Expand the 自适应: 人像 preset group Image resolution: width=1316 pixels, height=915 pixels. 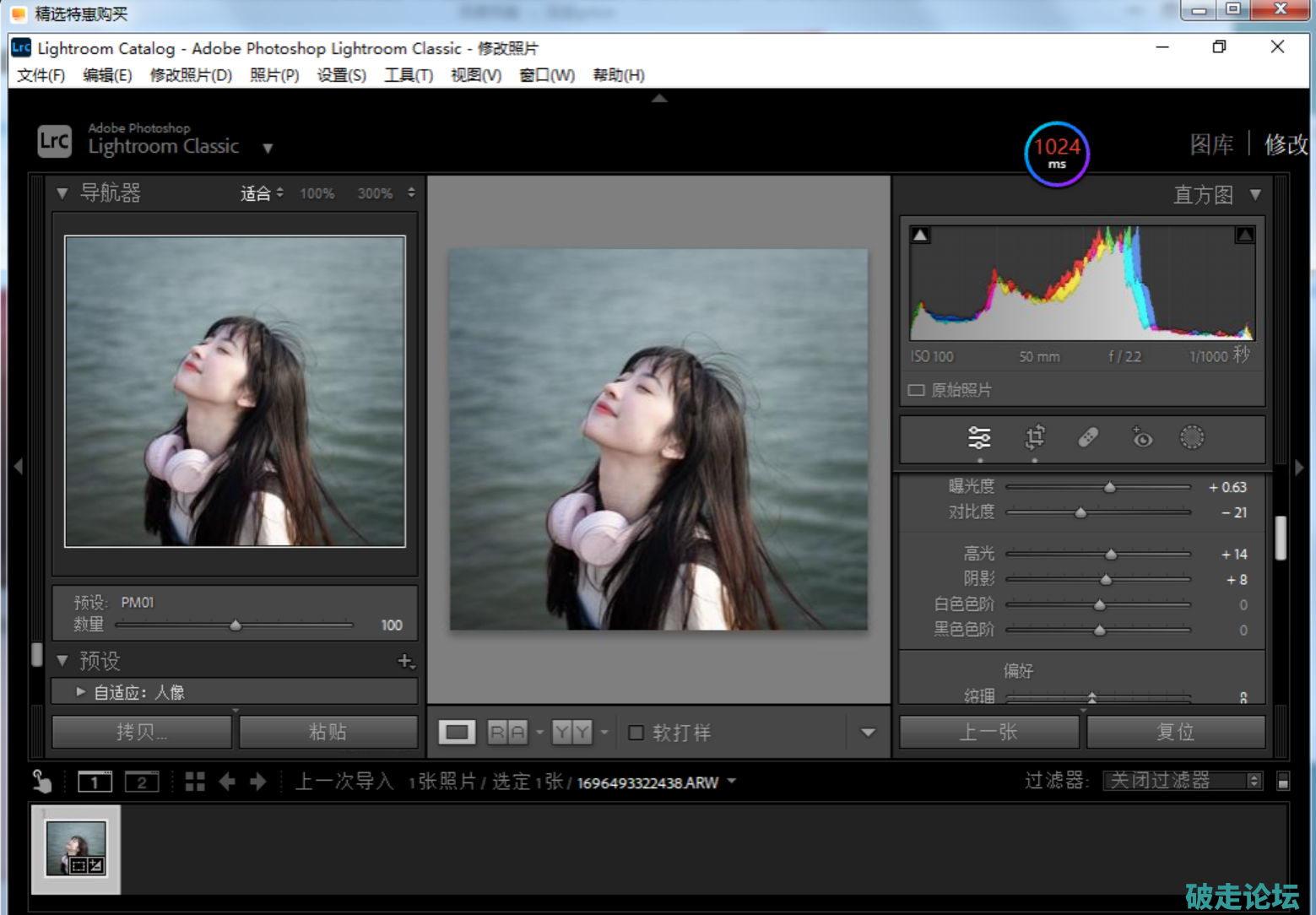(81, 692)
